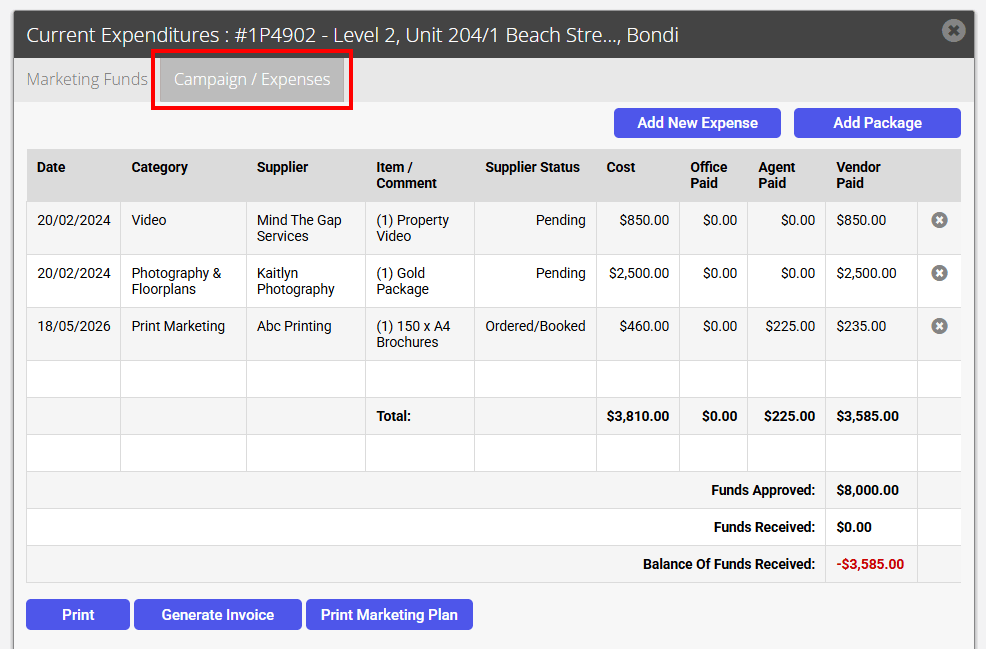986x649 pixels.
Task: Click the Supplier Status column header
Action: [532, 167]
